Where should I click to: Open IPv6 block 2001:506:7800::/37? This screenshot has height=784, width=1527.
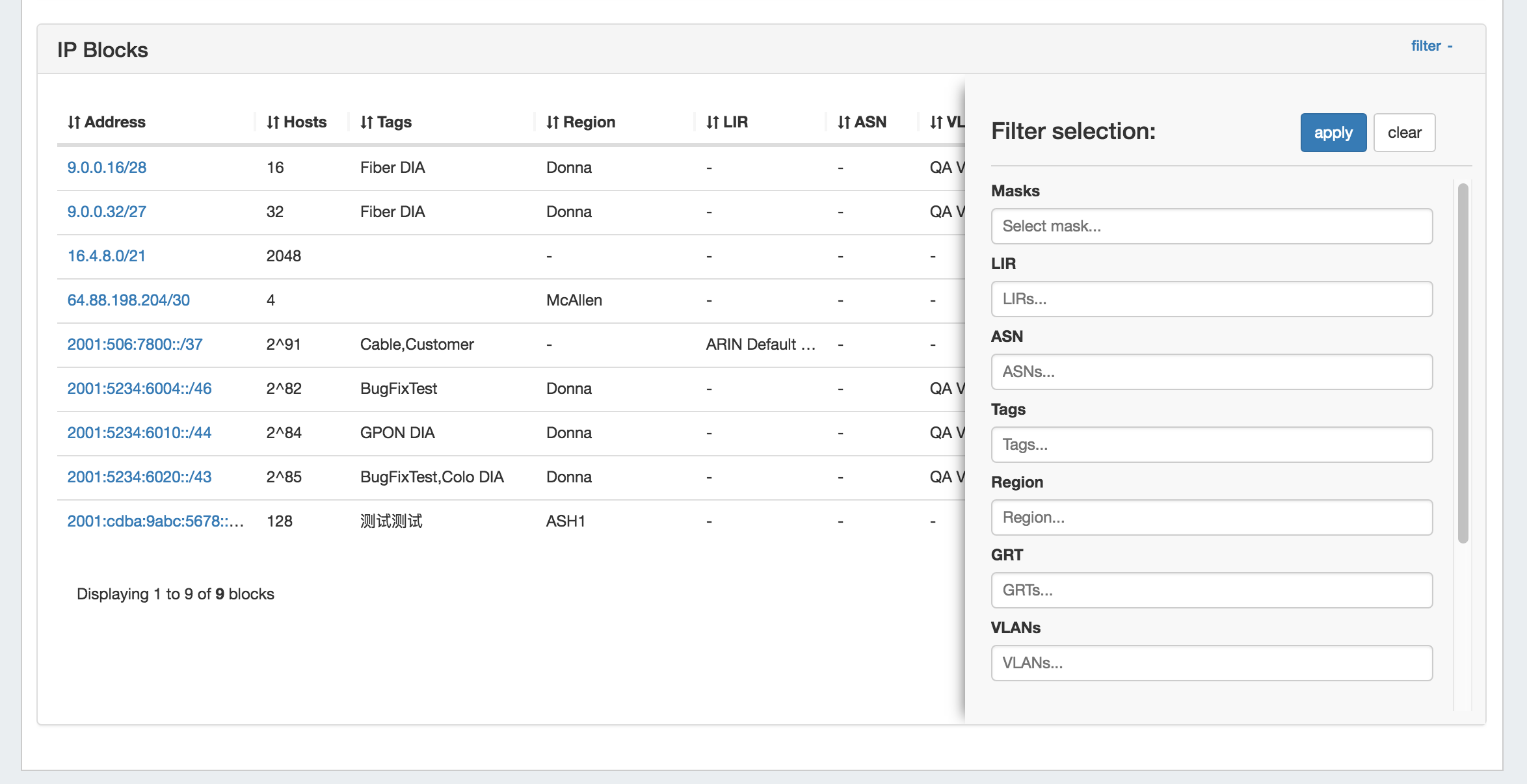tap(135, 345)
